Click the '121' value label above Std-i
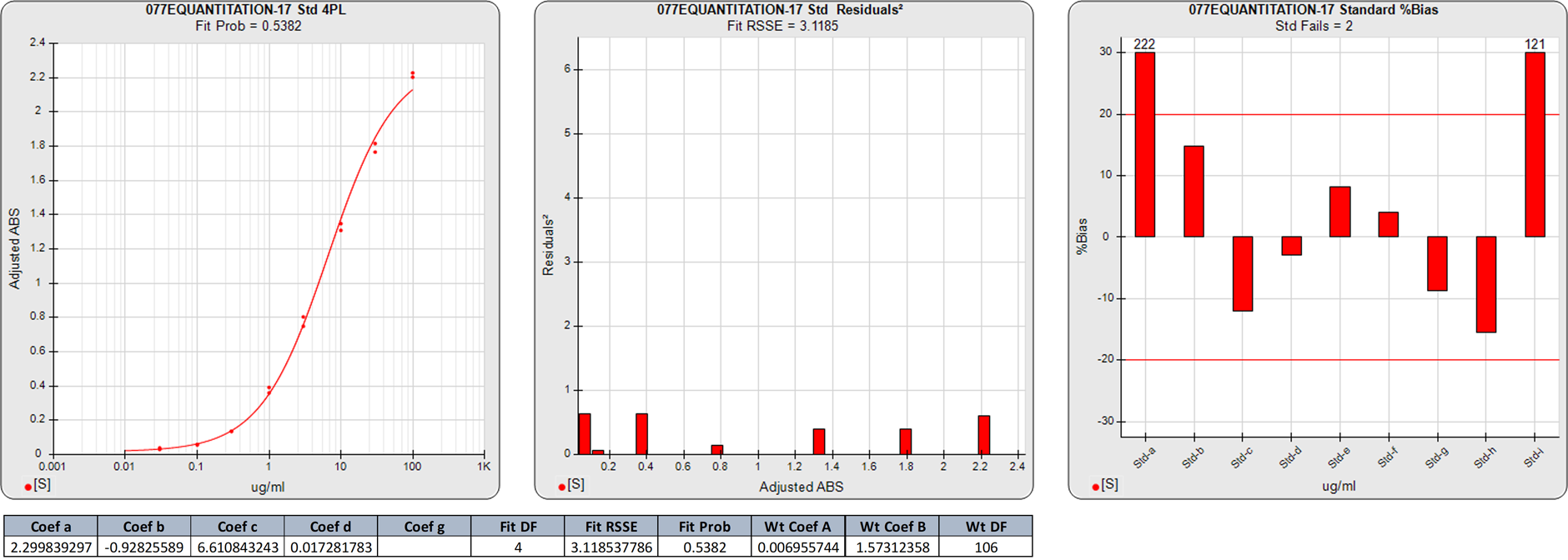 (1535, 44)
